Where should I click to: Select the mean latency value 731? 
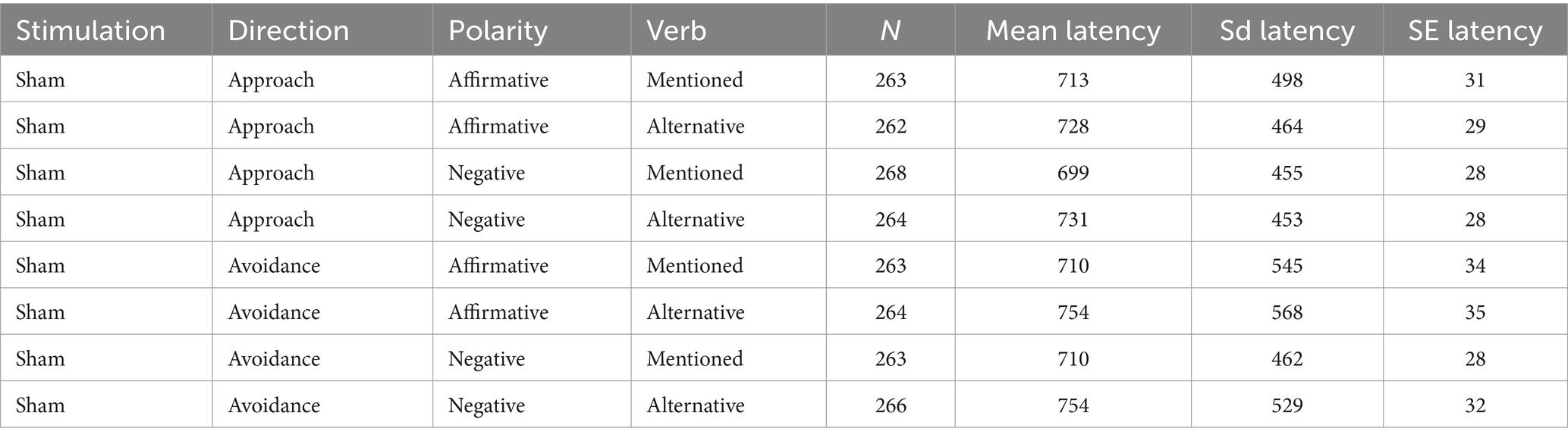(1073, 219)
